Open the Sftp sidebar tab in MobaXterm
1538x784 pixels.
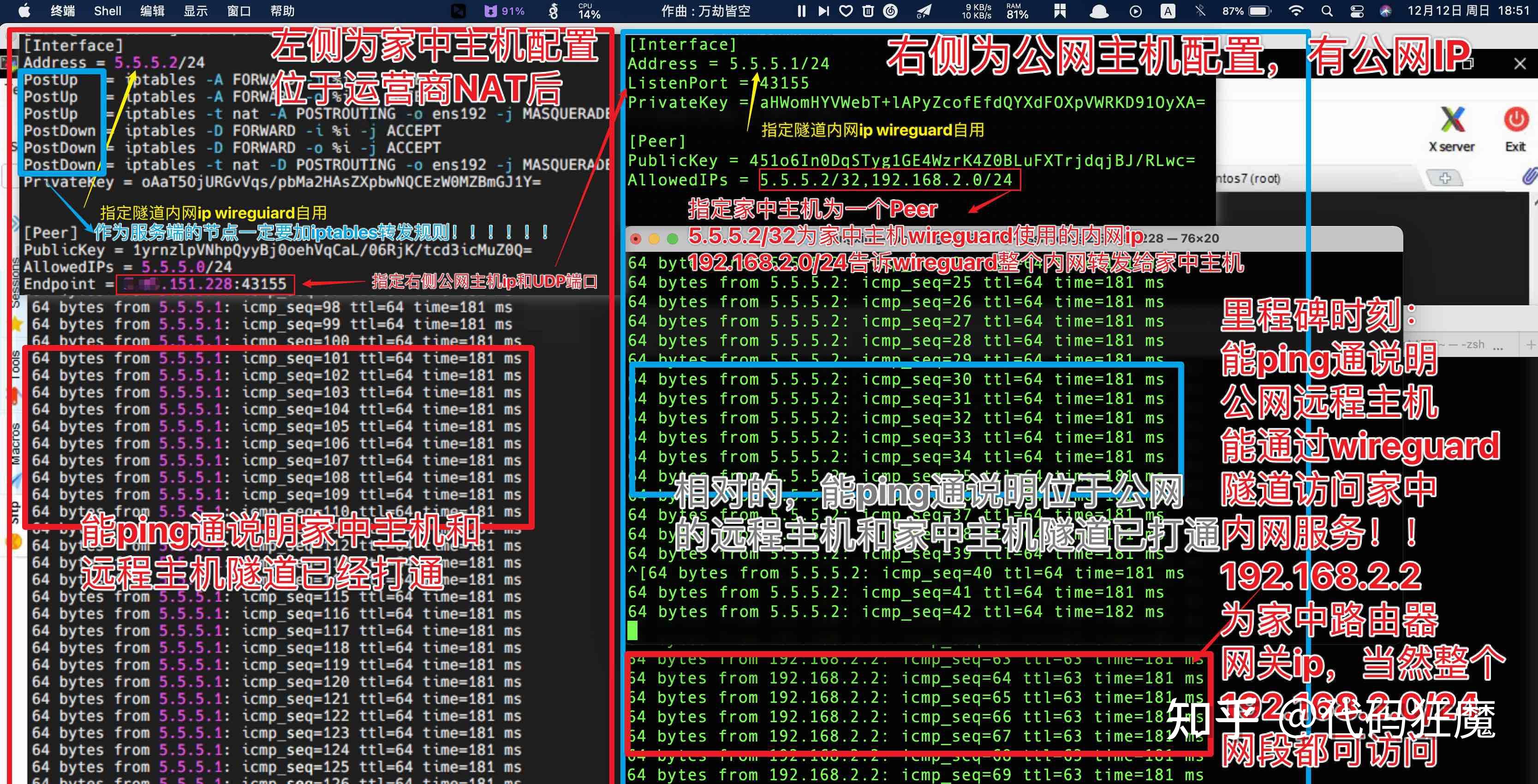click(x=16, y=512)
